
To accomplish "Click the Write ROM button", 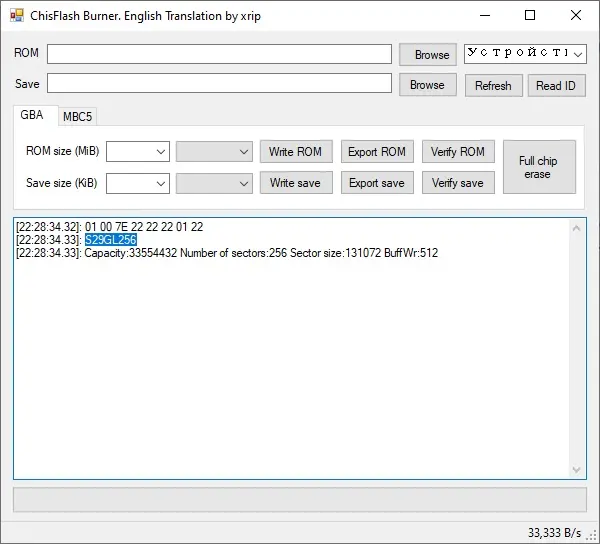I will pyautogui.click(x=296, y=152).
